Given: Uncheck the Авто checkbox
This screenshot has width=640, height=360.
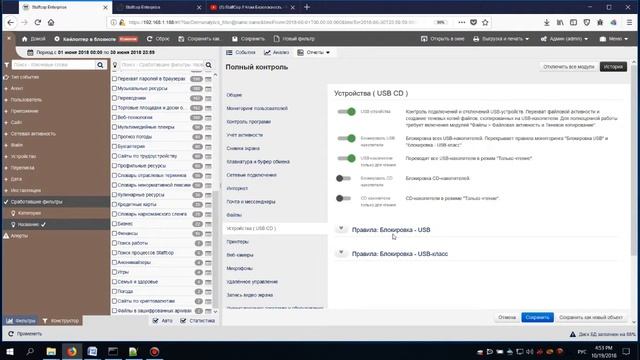Looking at the screenshot, I should [156, 321].
